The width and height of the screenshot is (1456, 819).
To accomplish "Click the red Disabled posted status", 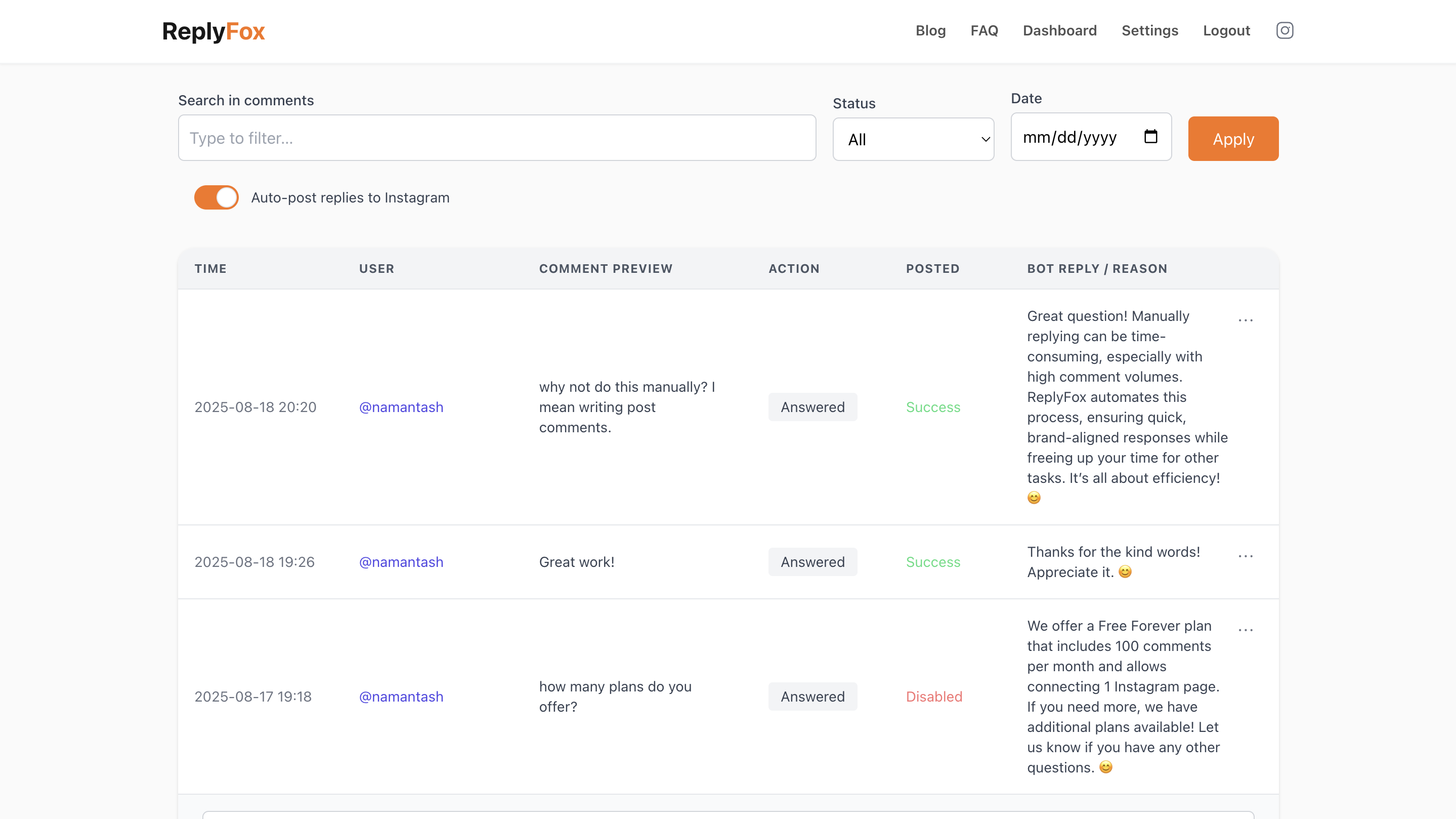I will click(x=934, y=697).
